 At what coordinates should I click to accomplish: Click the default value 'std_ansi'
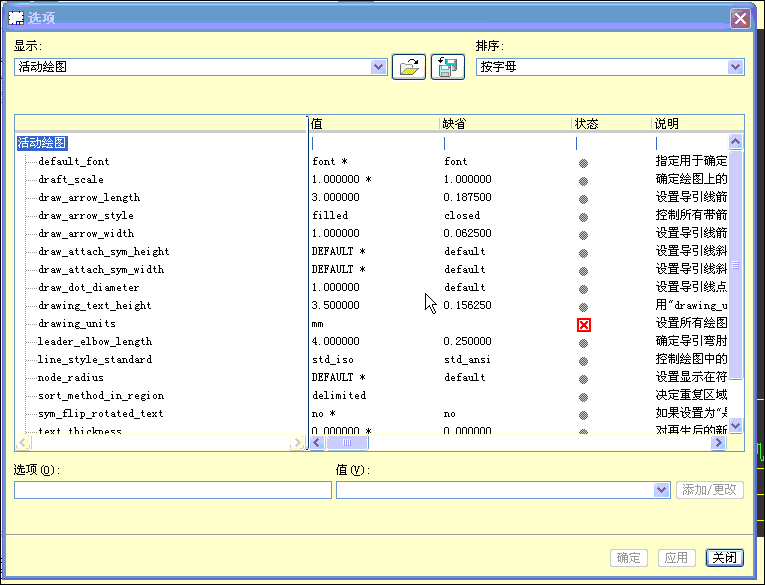(467, 360)
